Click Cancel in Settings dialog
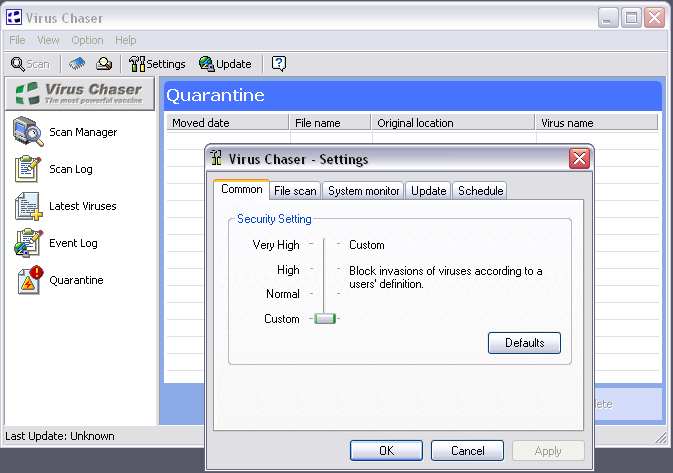This screenshot has height=473, width=673. pos(467,451)
